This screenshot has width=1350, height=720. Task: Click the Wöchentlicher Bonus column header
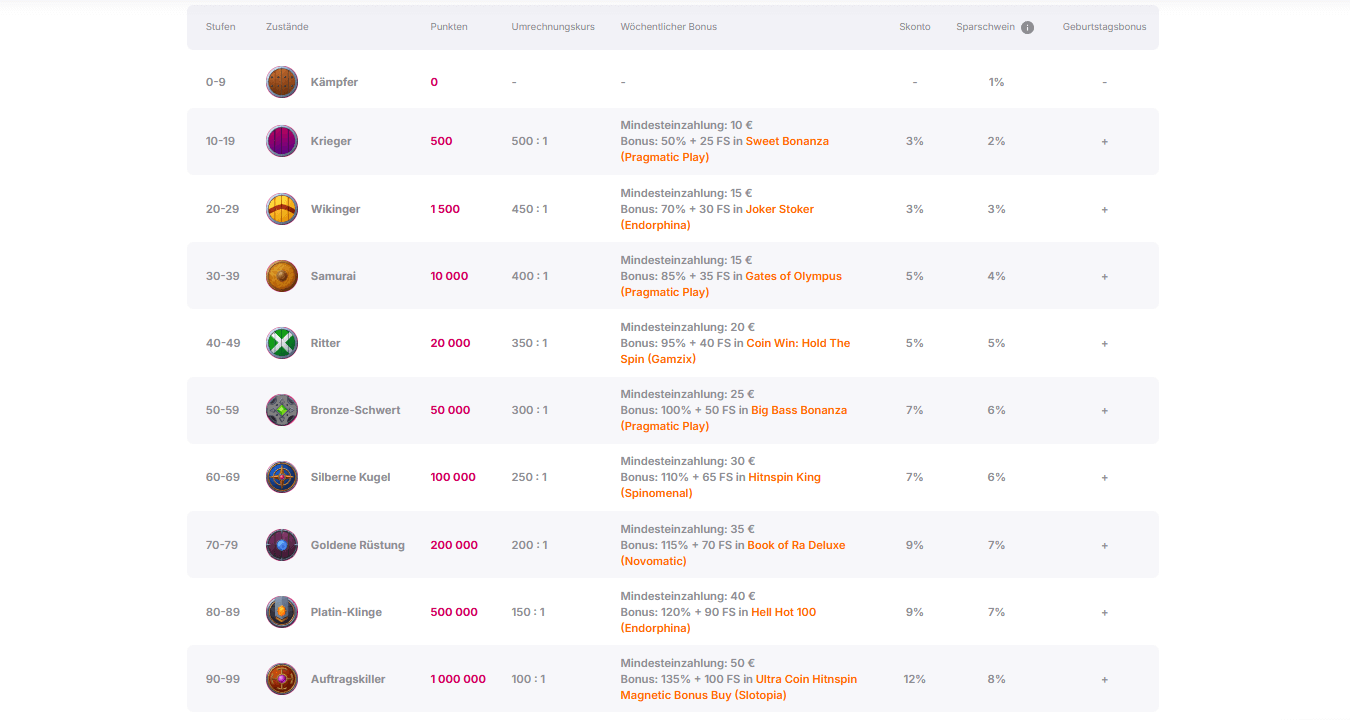668,27
